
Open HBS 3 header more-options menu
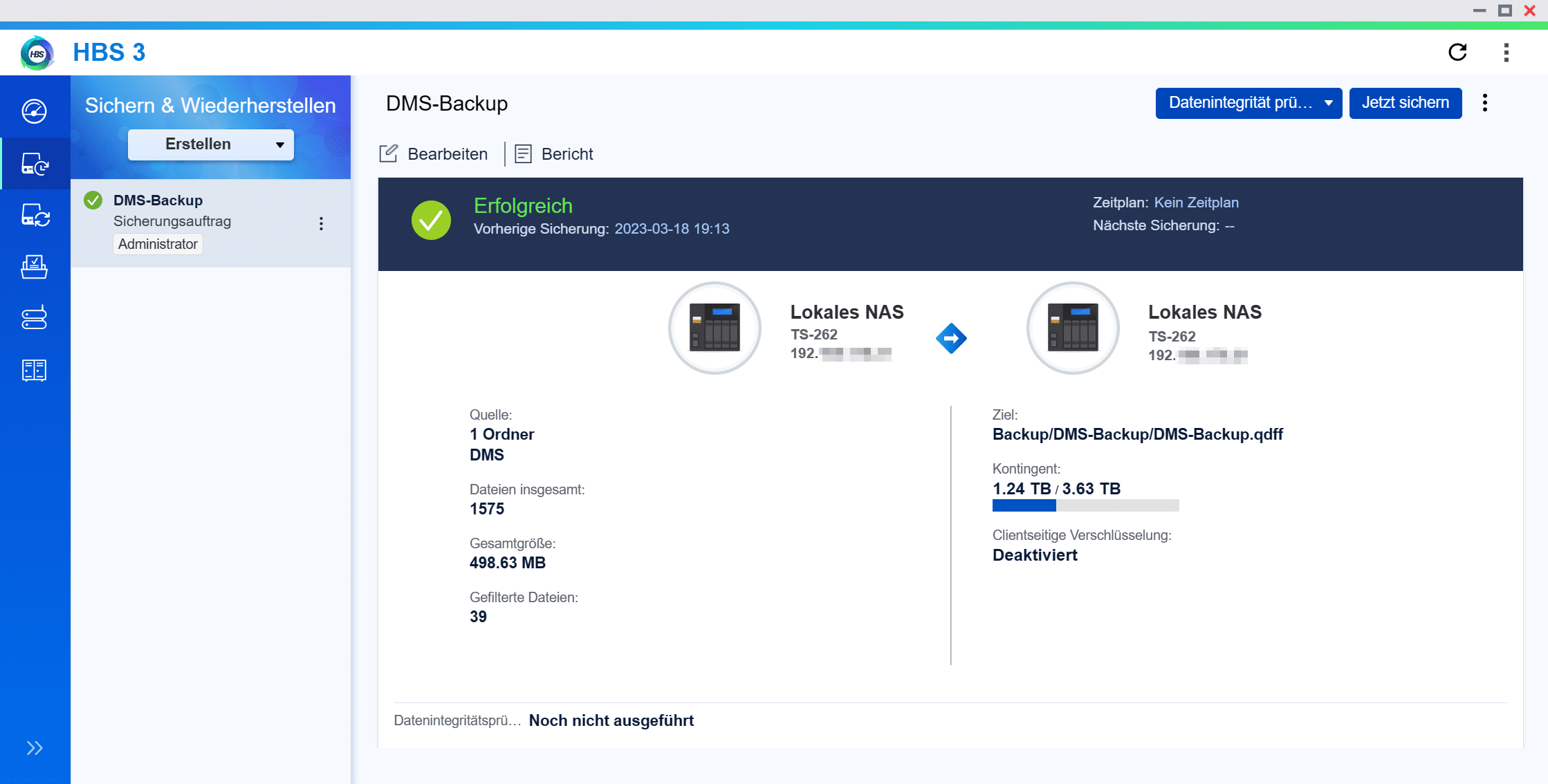point(1506,53)
